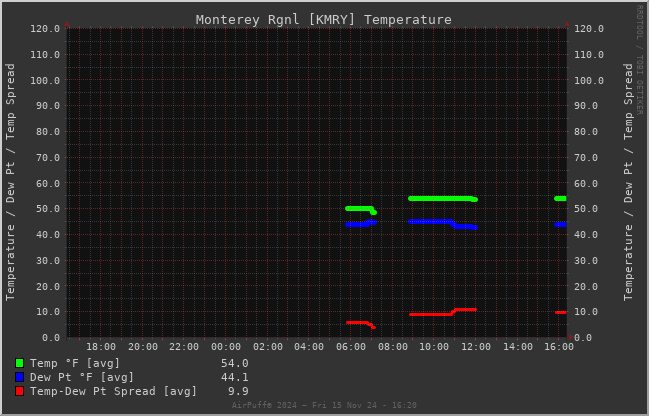Click the right axis 20.0 label

pyautogui.click(x=586, y=286)
